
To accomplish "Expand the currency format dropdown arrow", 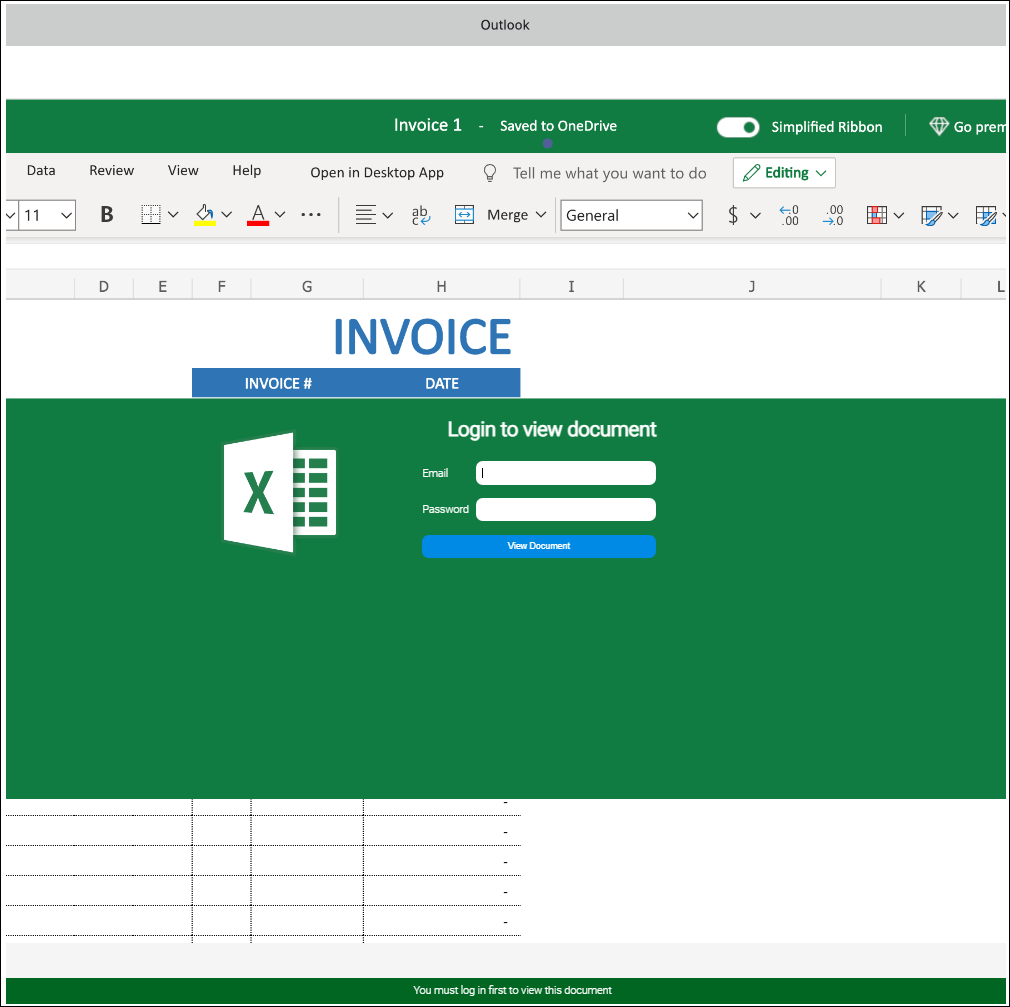I will [x=755, y=215].
